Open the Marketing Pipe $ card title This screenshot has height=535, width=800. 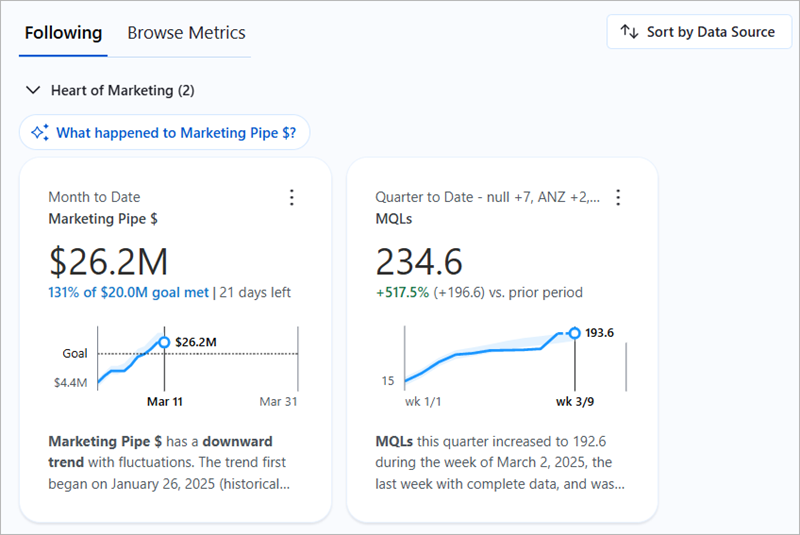tap(103, 218)
